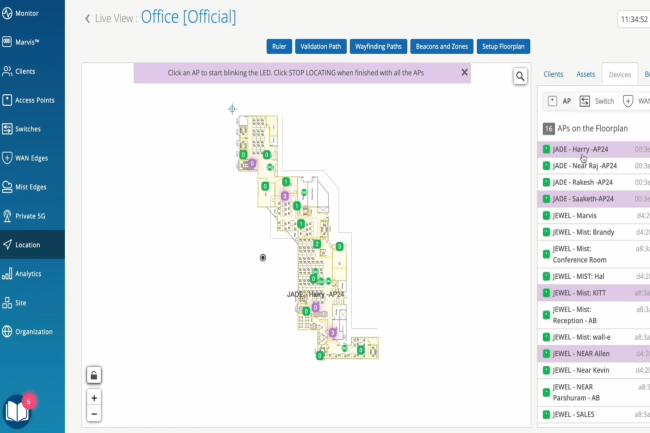Select JEWEL - Mist: KITT row
This screenshot has height=433, width=650.
594,293
